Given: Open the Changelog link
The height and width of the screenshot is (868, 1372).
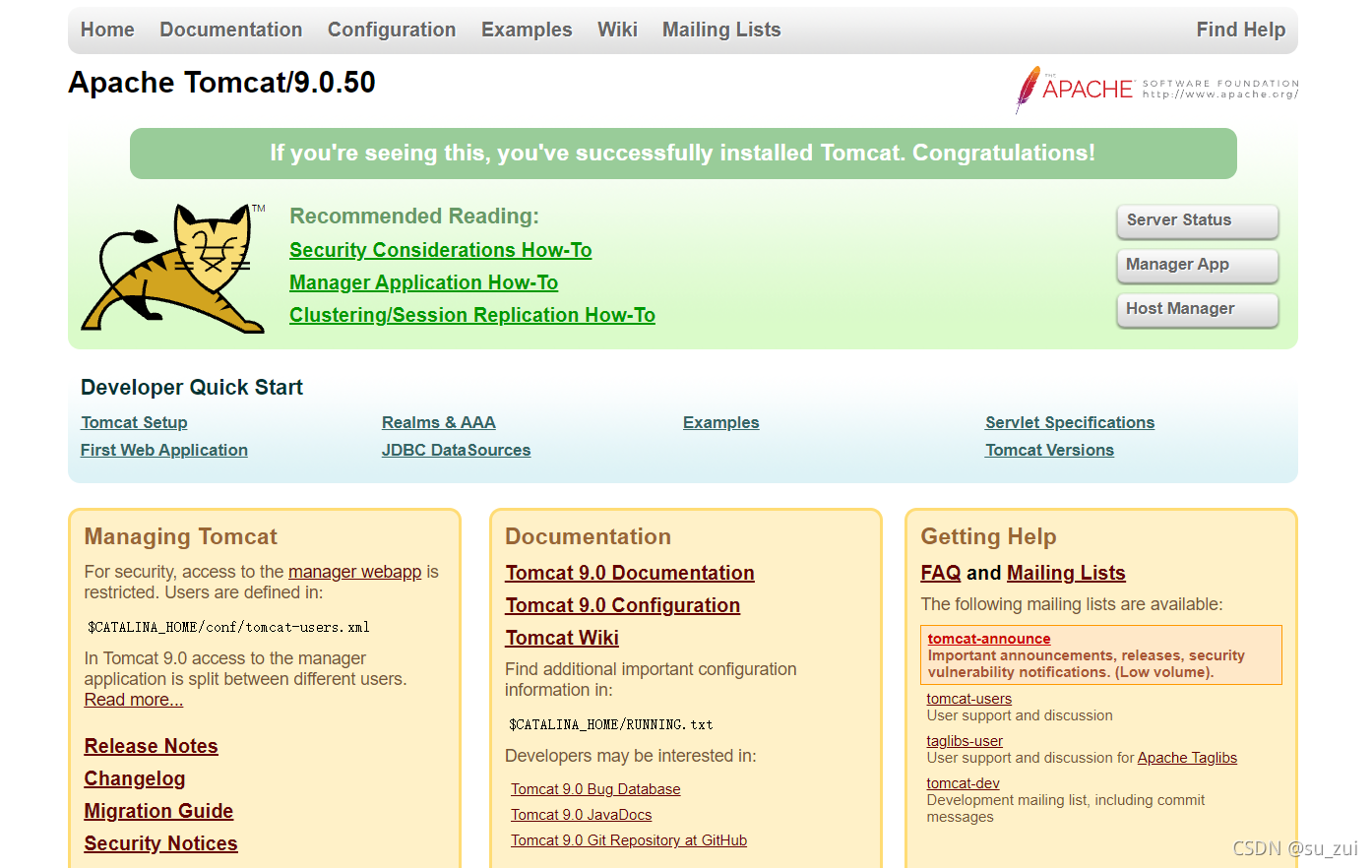Looking at the screenshot, I should click(135, 778).
